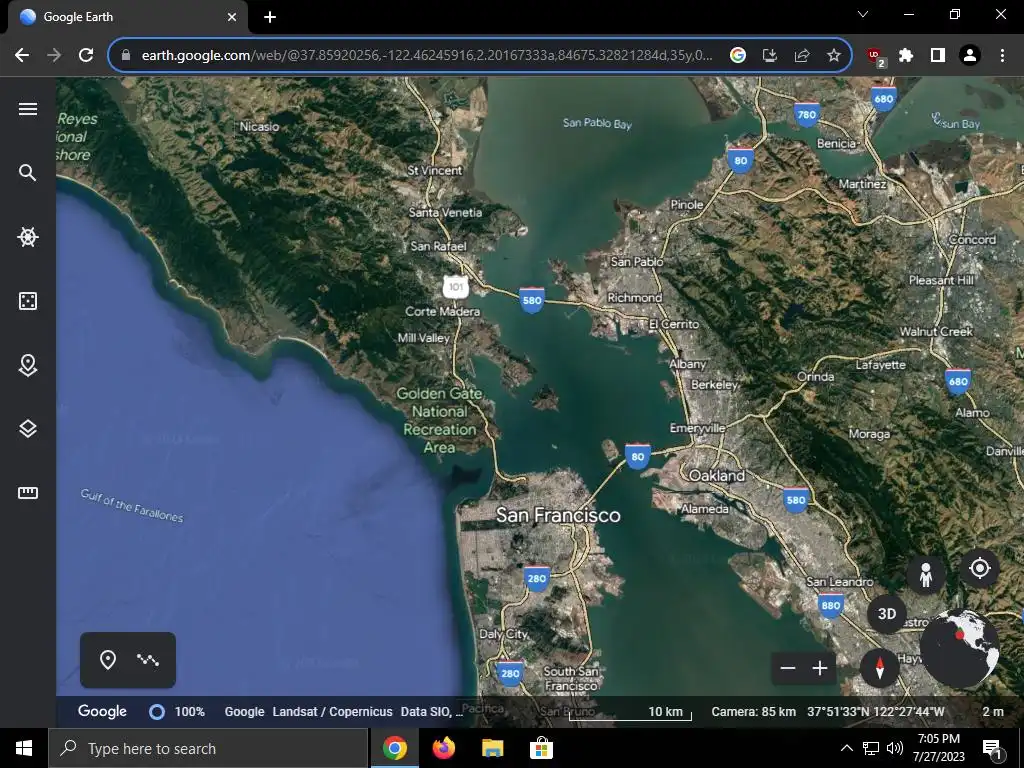Go back with browser back arrow
Viewport: 1024px width, 768px height.
pos(22,55)
